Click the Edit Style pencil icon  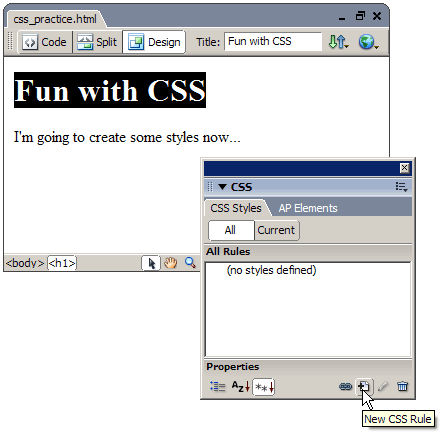(383, 387)
